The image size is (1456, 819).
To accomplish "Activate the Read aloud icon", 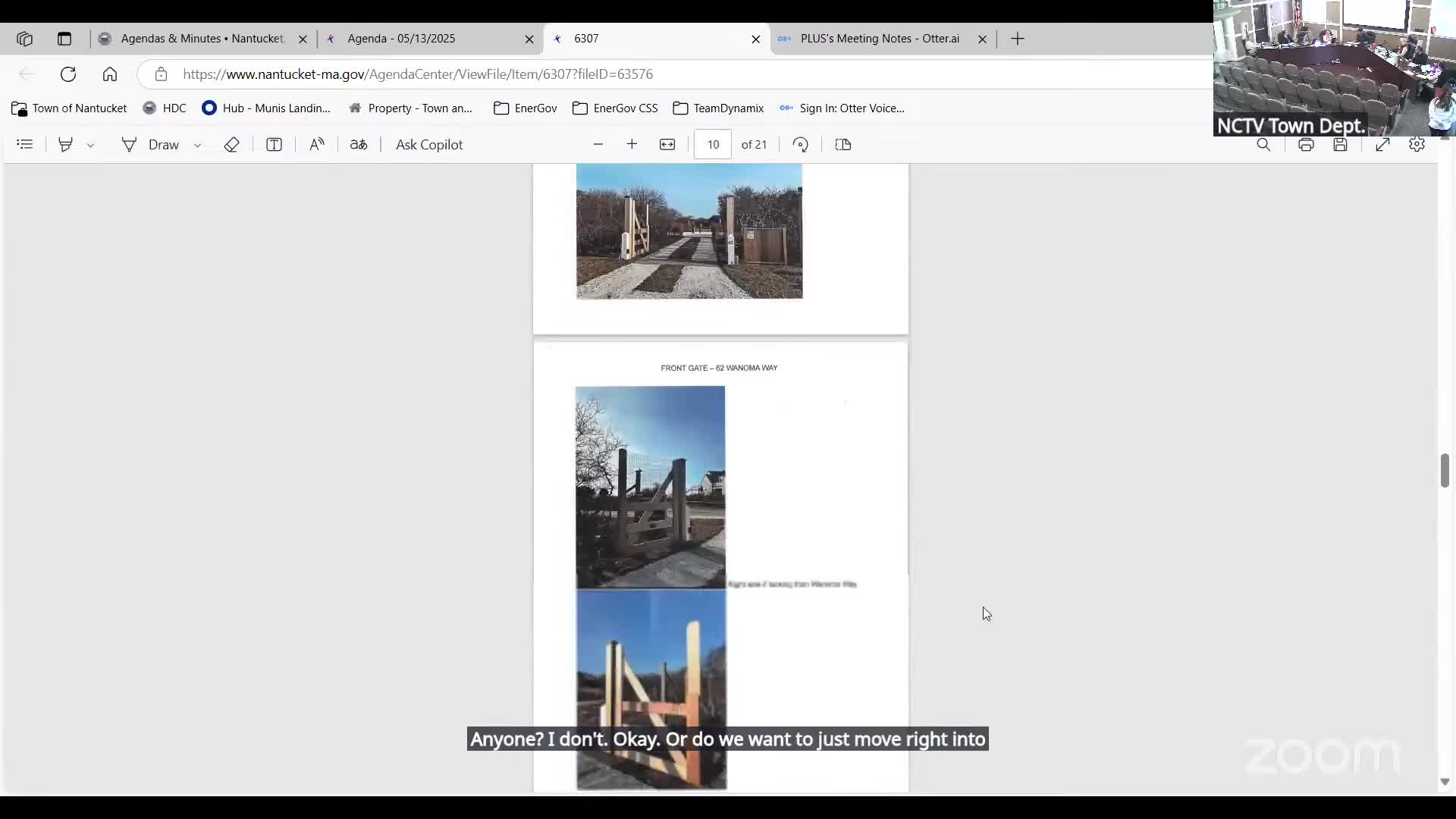I will [x=317, y=144].
